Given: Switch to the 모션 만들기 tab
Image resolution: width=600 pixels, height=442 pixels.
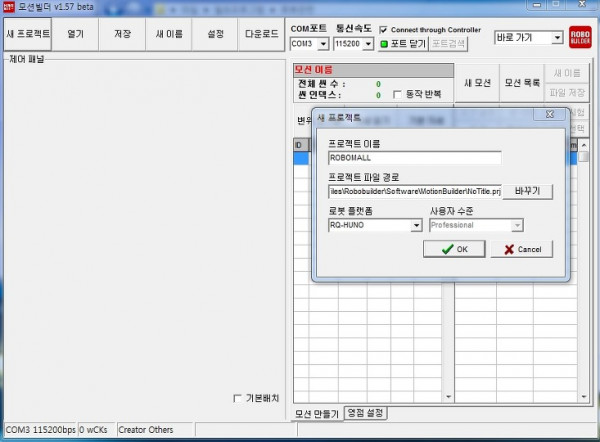Looking at the screenshot, I should [x=317, y=414].
